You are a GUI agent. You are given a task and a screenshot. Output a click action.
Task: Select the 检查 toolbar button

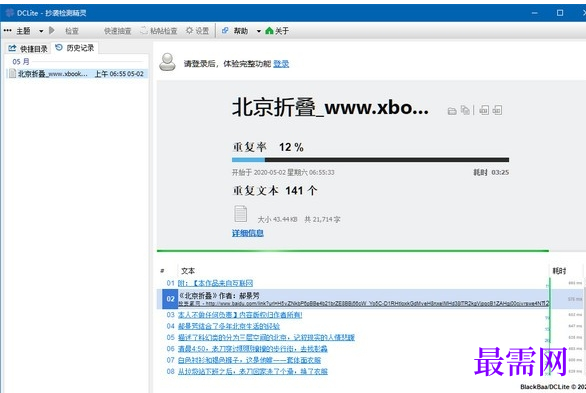71,31
